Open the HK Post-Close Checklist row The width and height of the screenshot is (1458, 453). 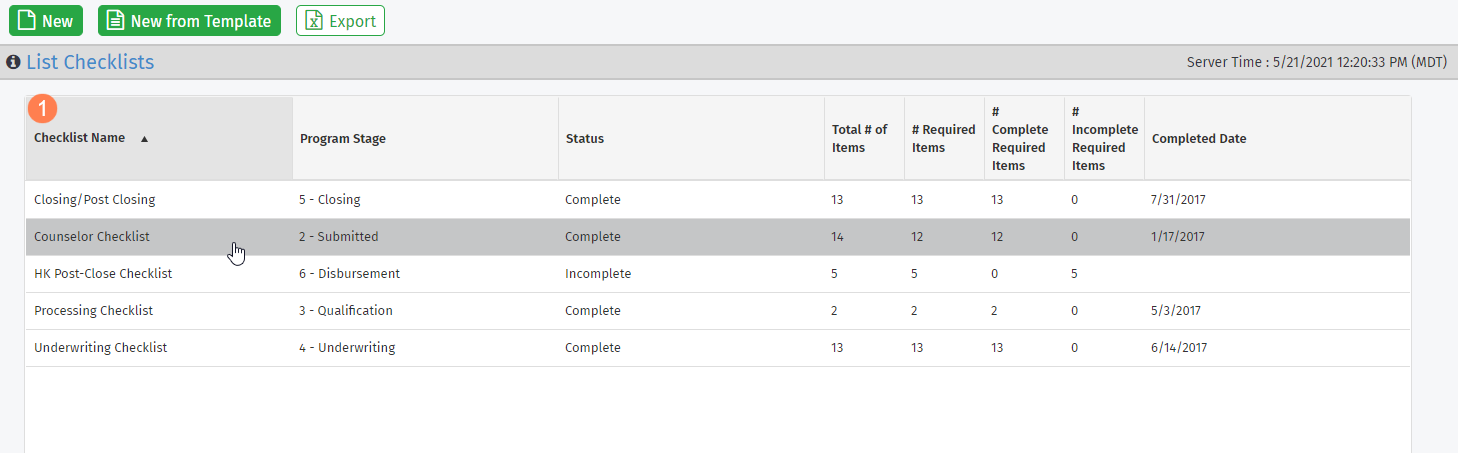[103, 274]
